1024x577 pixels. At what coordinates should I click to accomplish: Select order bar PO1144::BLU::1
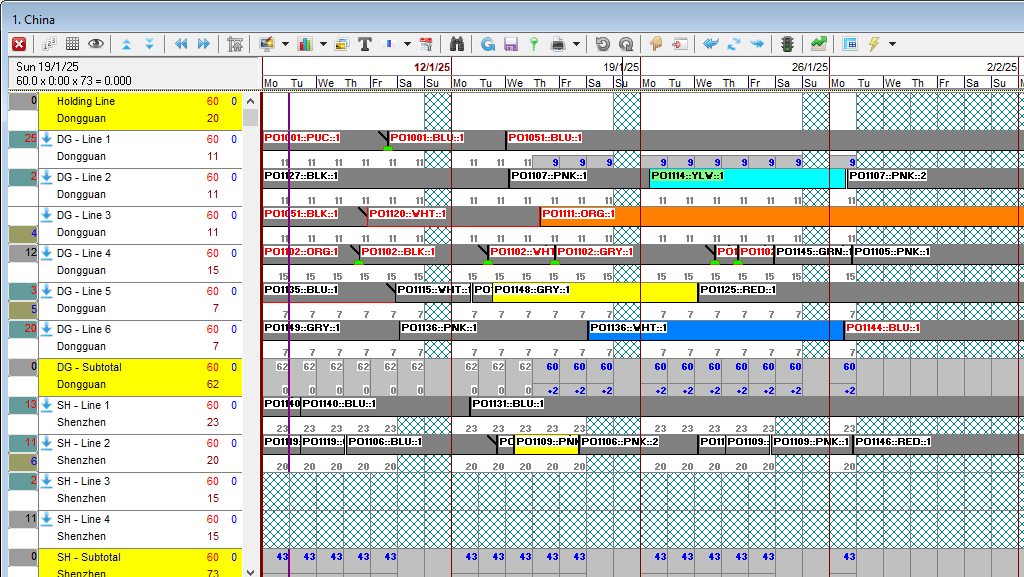pos(934,329)
